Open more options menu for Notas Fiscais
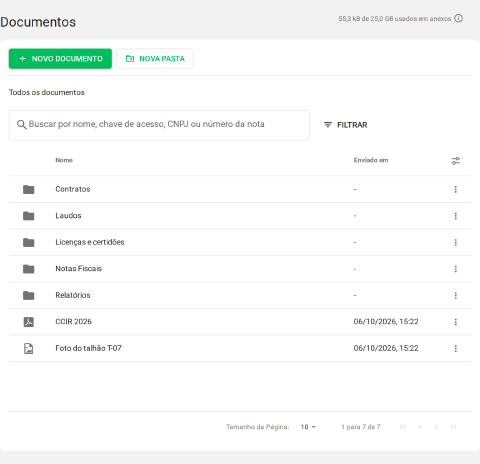 pyautogui.click(x=456, y=269)
